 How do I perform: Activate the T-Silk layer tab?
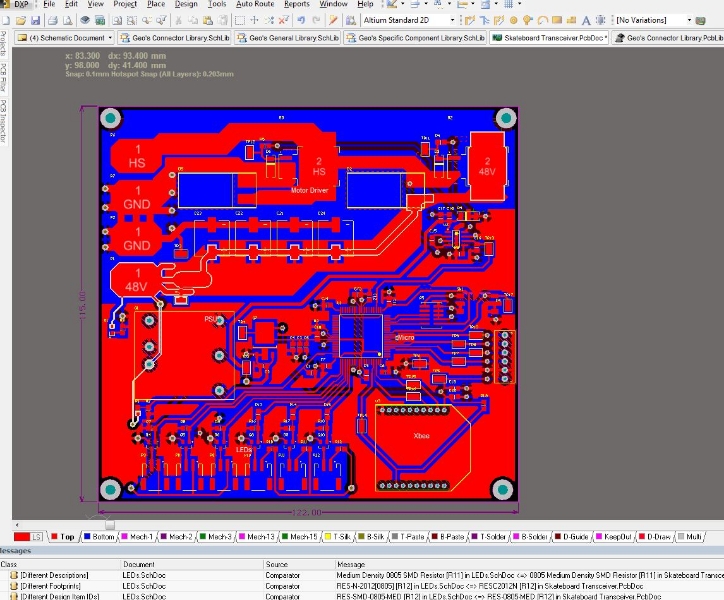coord(338,537)
